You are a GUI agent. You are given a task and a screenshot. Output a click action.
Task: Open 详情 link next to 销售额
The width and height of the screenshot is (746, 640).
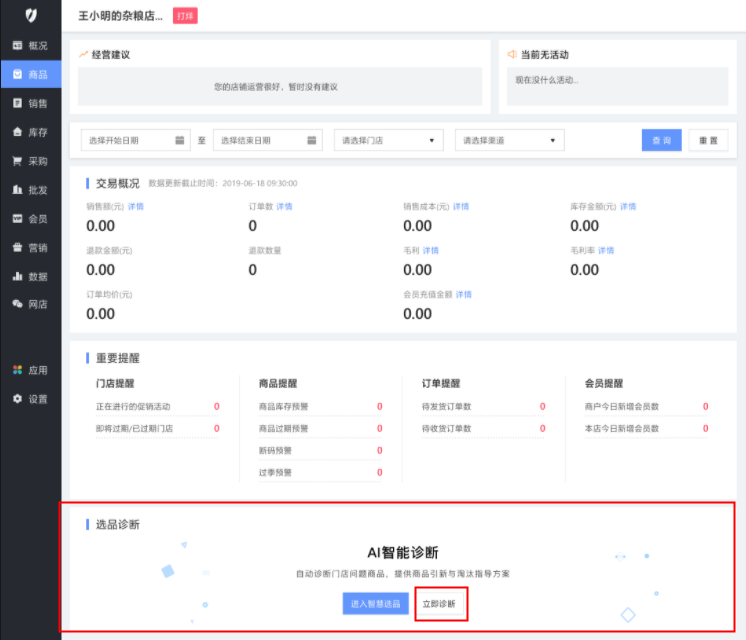[x=136, y=207]
